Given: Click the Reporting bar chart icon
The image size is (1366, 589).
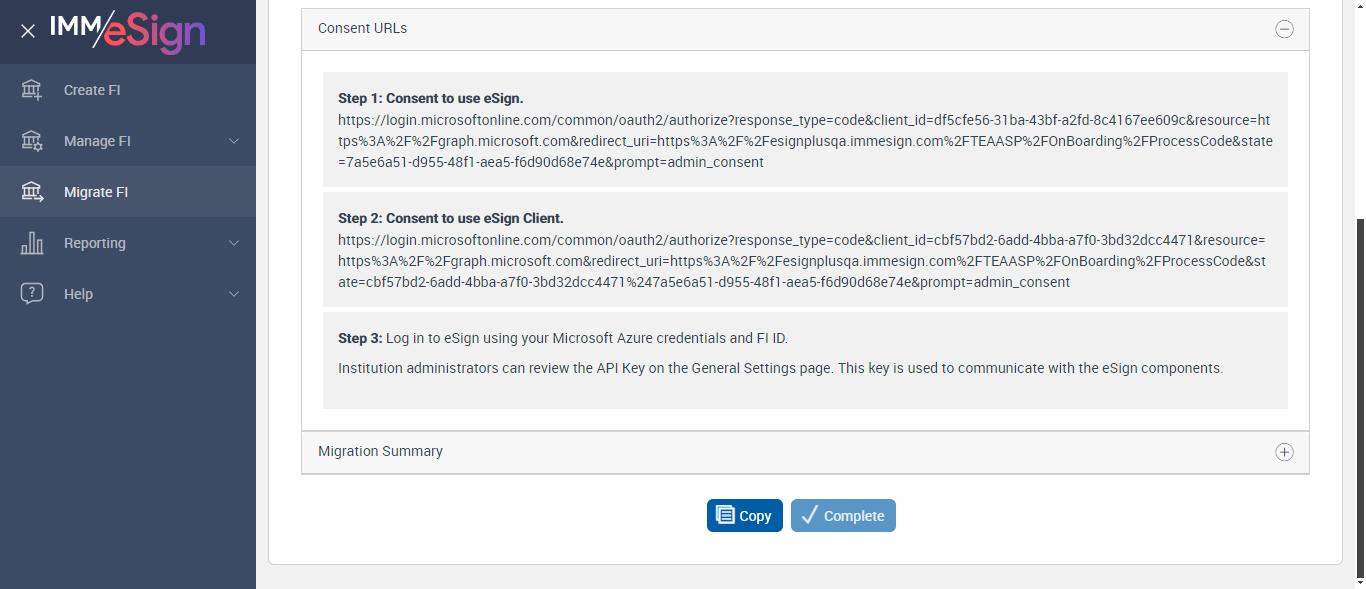Looking at the screenshot, I should pyautogui.click(x=32, y=243).
